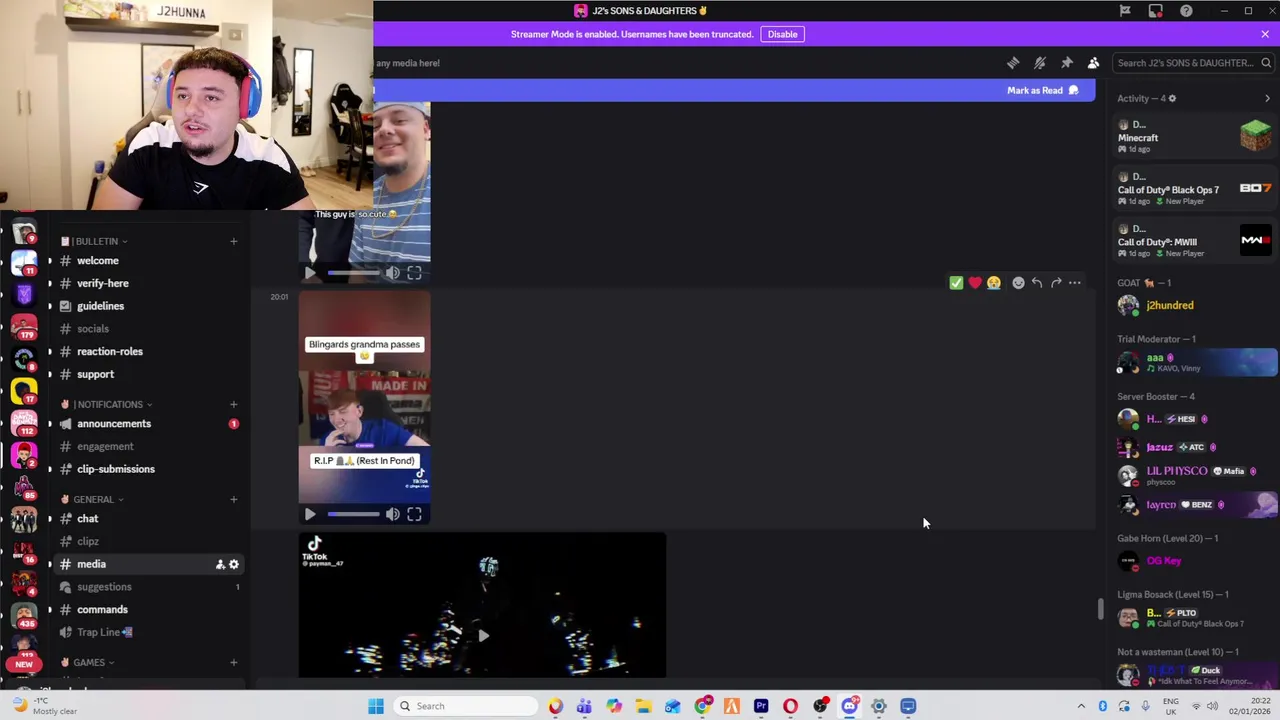This screenshot has height=720, width=1280.
Task: Show hidden system tray icons
Action: tap(1081, 706)
